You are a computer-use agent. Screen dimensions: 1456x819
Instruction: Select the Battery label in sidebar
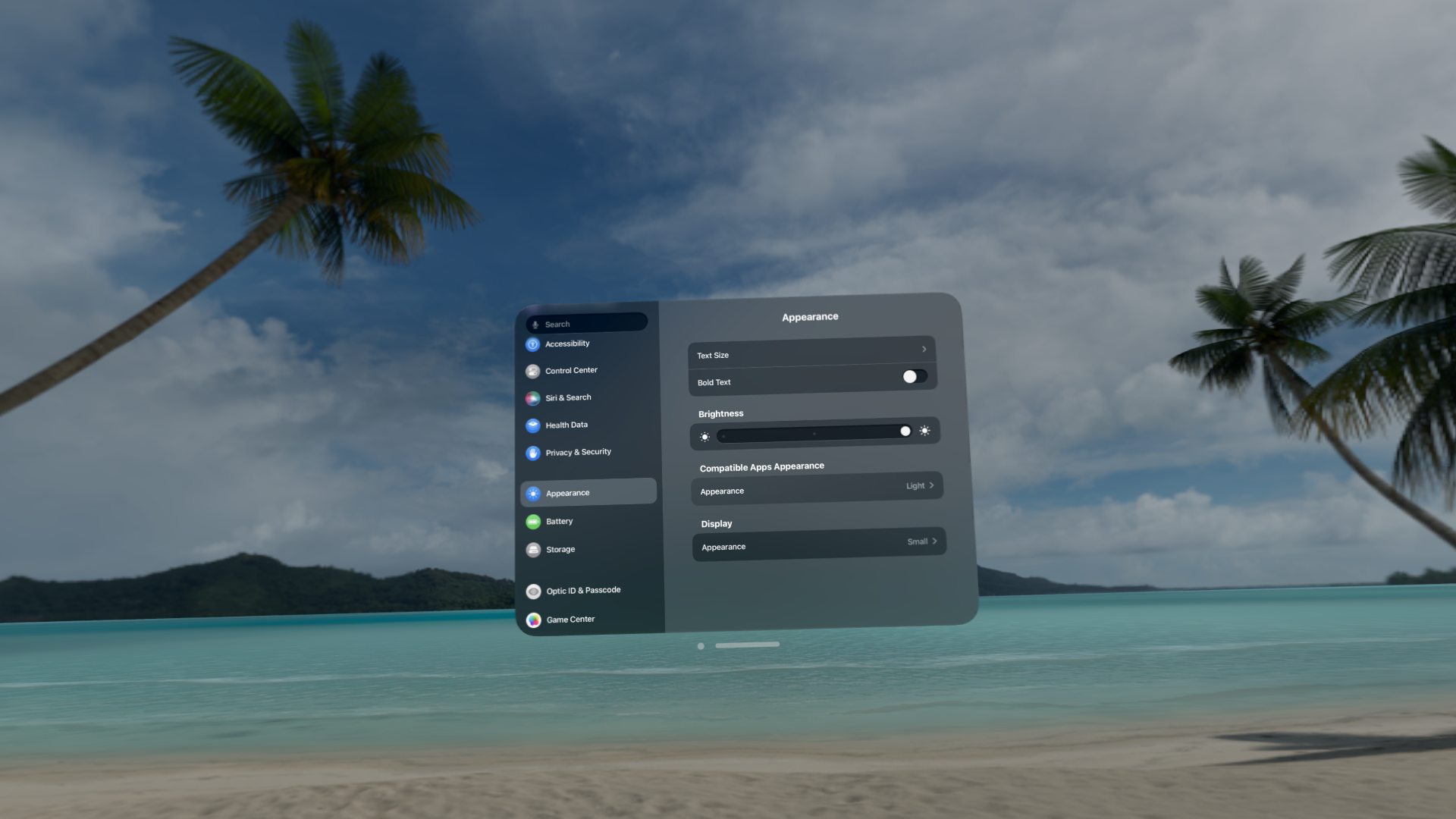coord(560,522)
